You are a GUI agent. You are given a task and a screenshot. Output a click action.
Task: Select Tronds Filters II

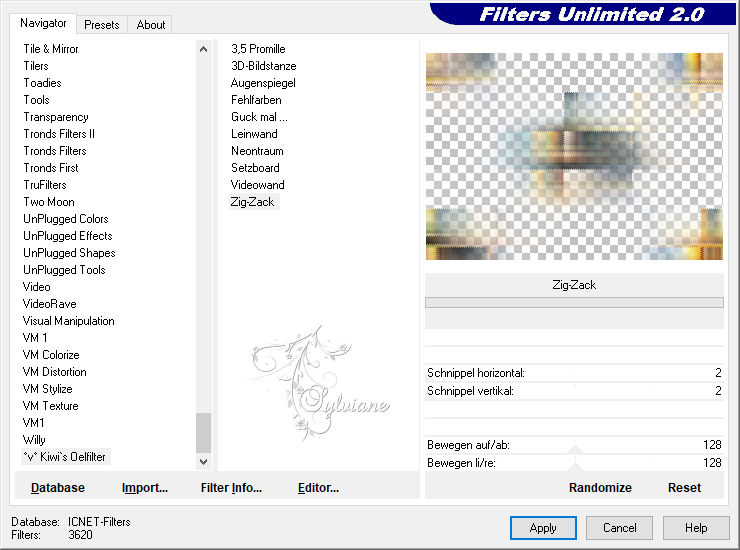tap(59, 134)
